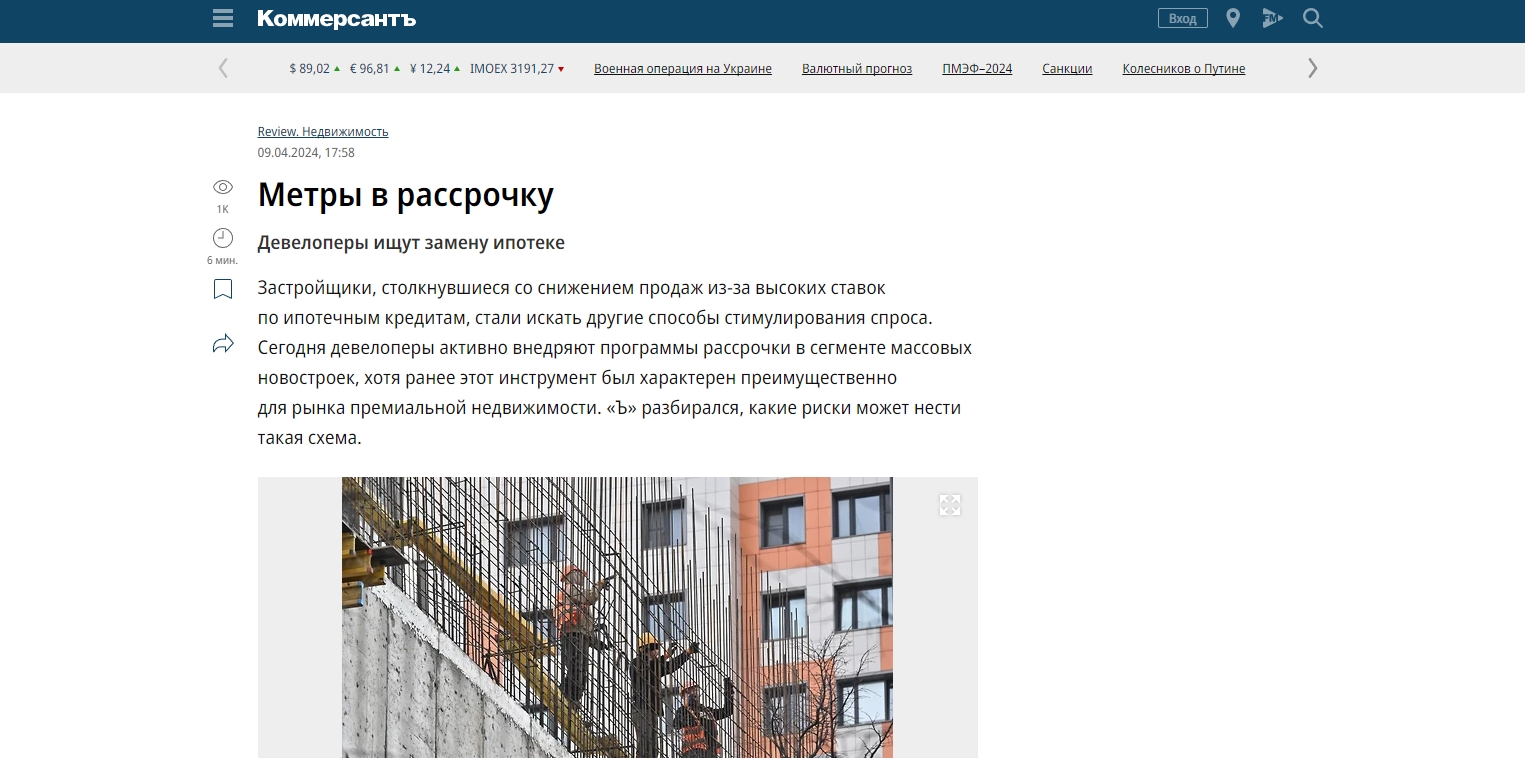Open the 'ПМЭФ–2024' section
Screen dimensions: 1525x758
[x=976, y=68]
